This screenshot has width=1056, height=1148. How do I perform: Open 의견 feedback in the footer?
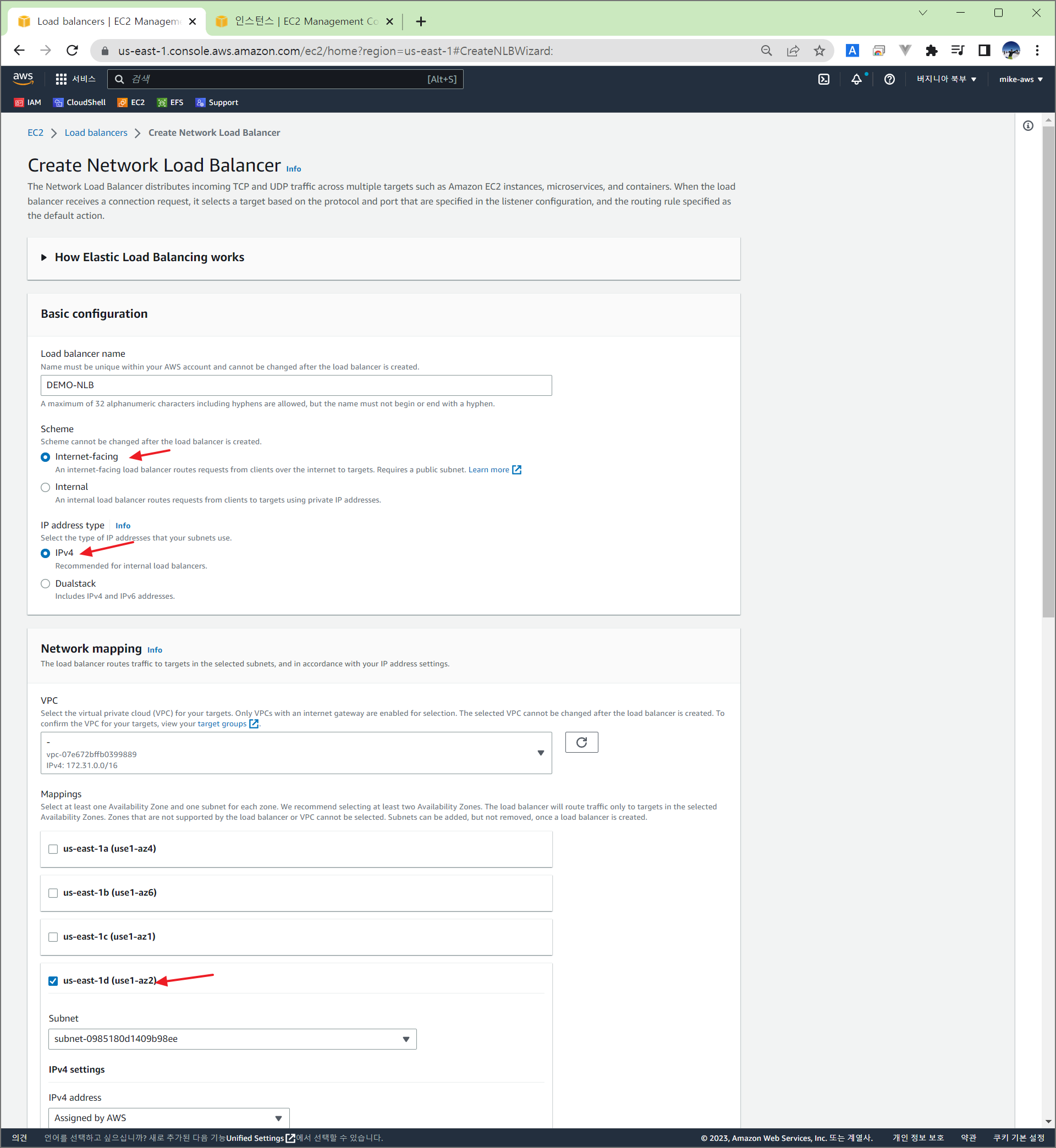(x=19, y=1138)
